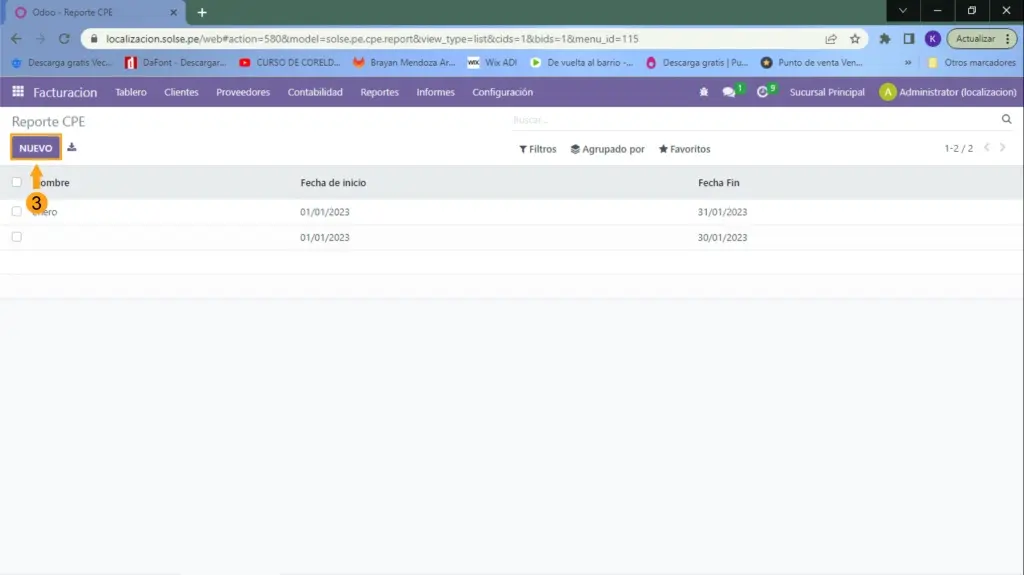The width and height of the screenshot is (1024, 575).
Task: Open the activities clock icon
Action: 763,92
